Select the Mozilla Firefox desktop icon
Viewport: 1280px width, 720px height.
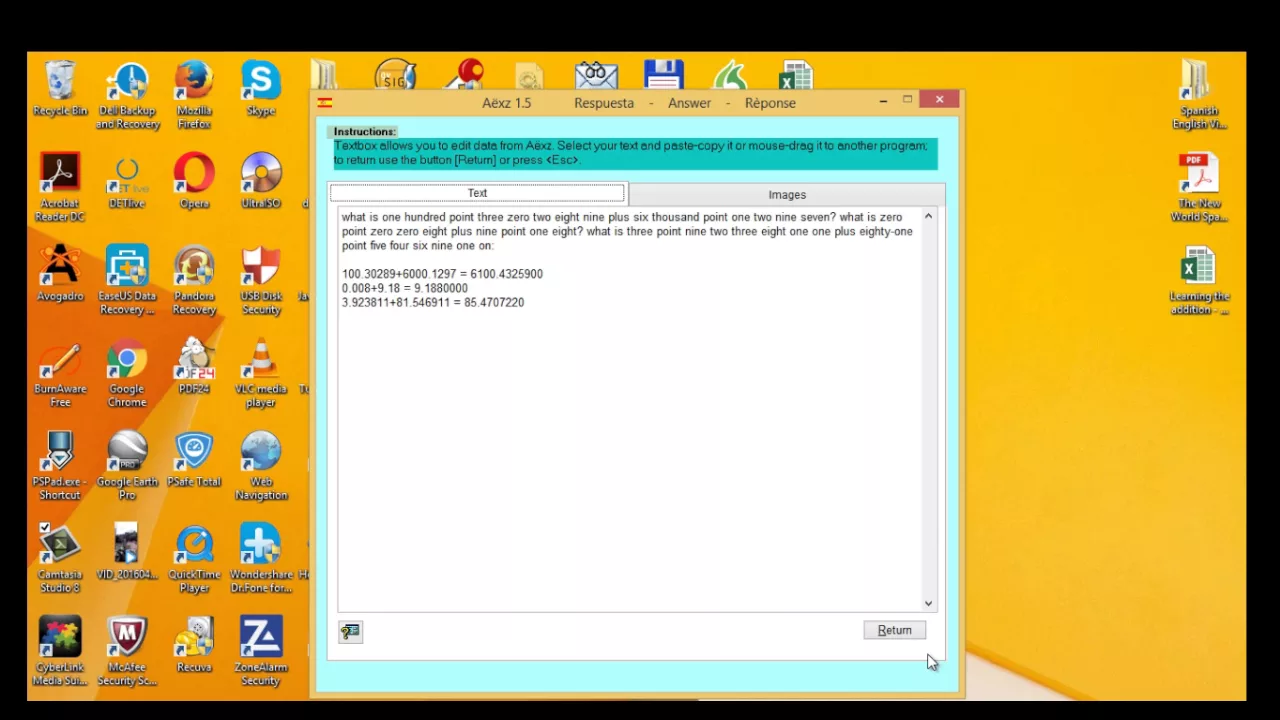[x=194, y=96]
